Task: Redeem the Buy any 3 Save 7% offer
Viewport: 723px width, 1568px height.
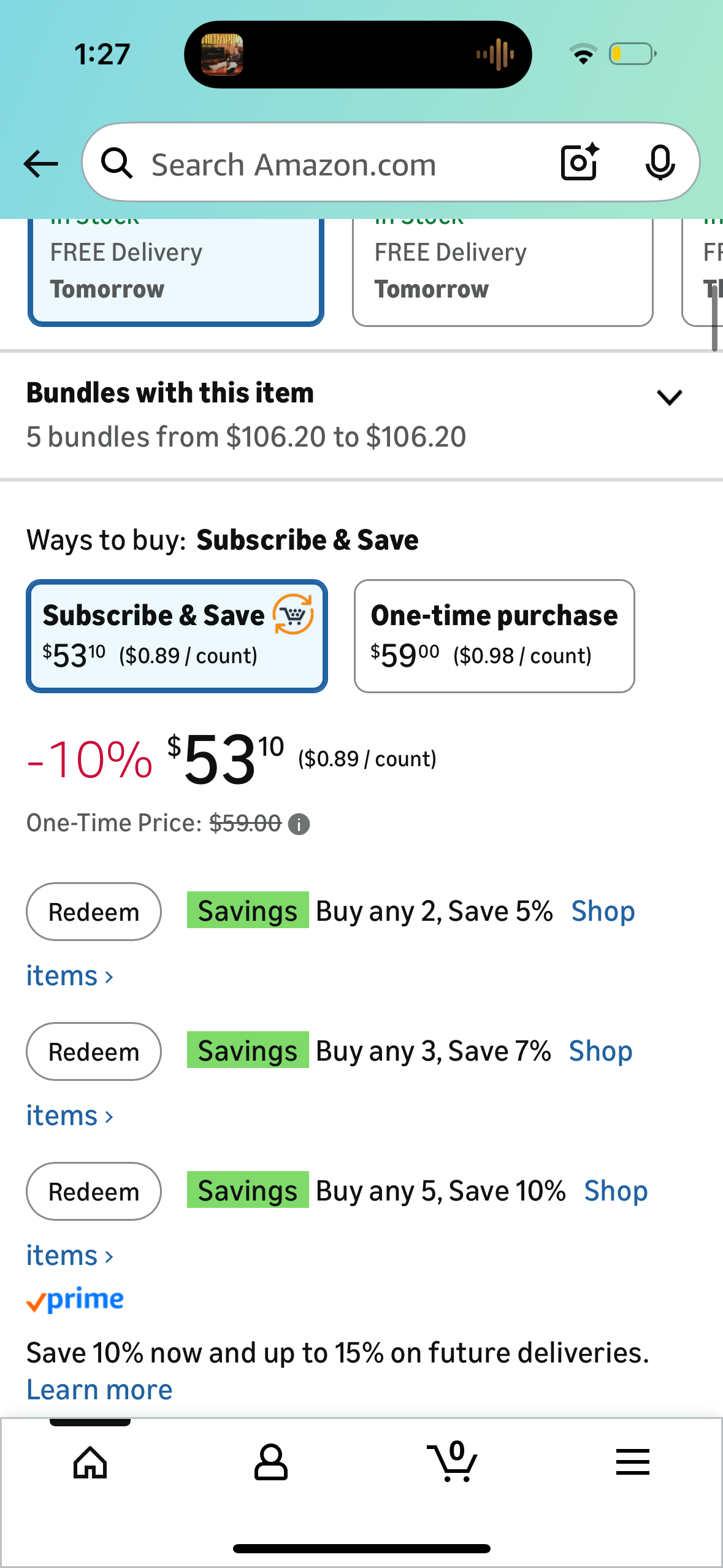Action: coord(94,1051)
